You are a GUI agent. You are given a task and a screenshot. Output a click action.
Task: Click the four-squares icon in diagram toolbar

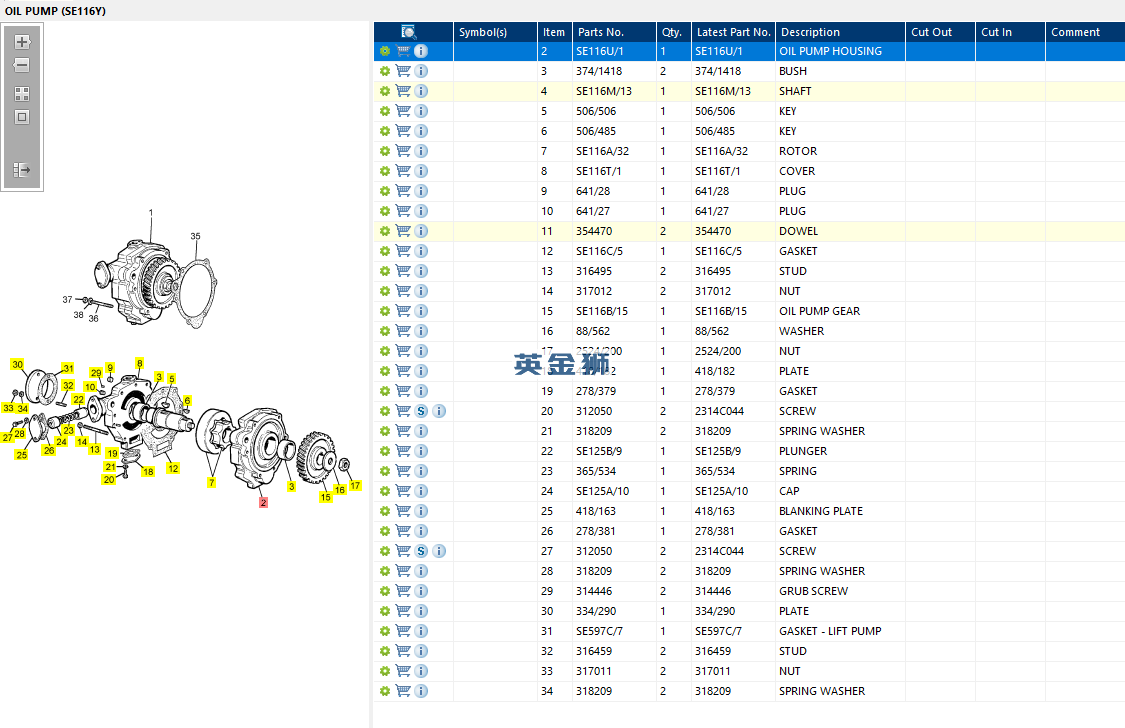point(22,94)
